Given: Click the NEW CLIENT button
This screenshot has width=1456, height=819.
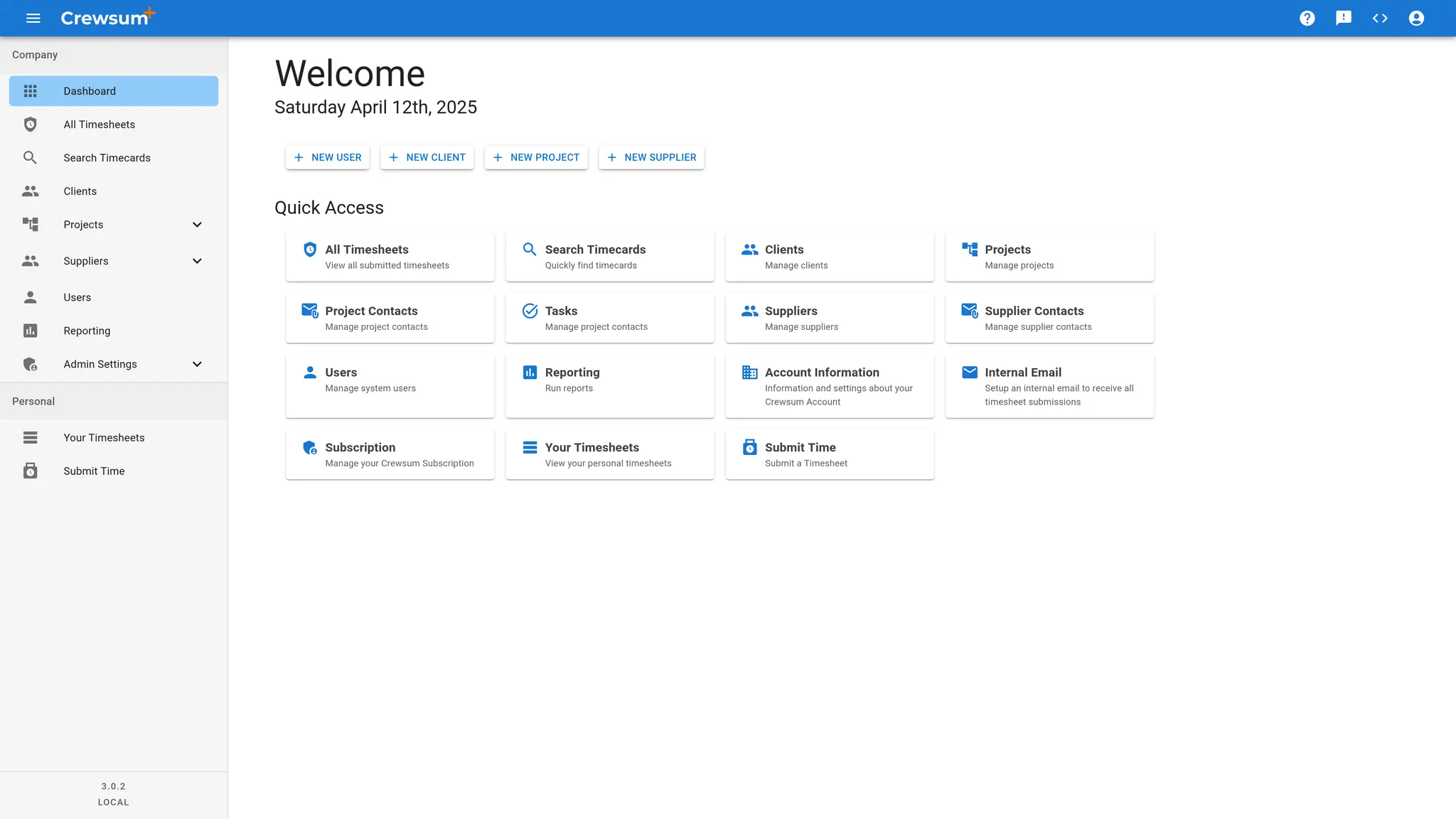Looking at the screenshot, I should point(427,157).
